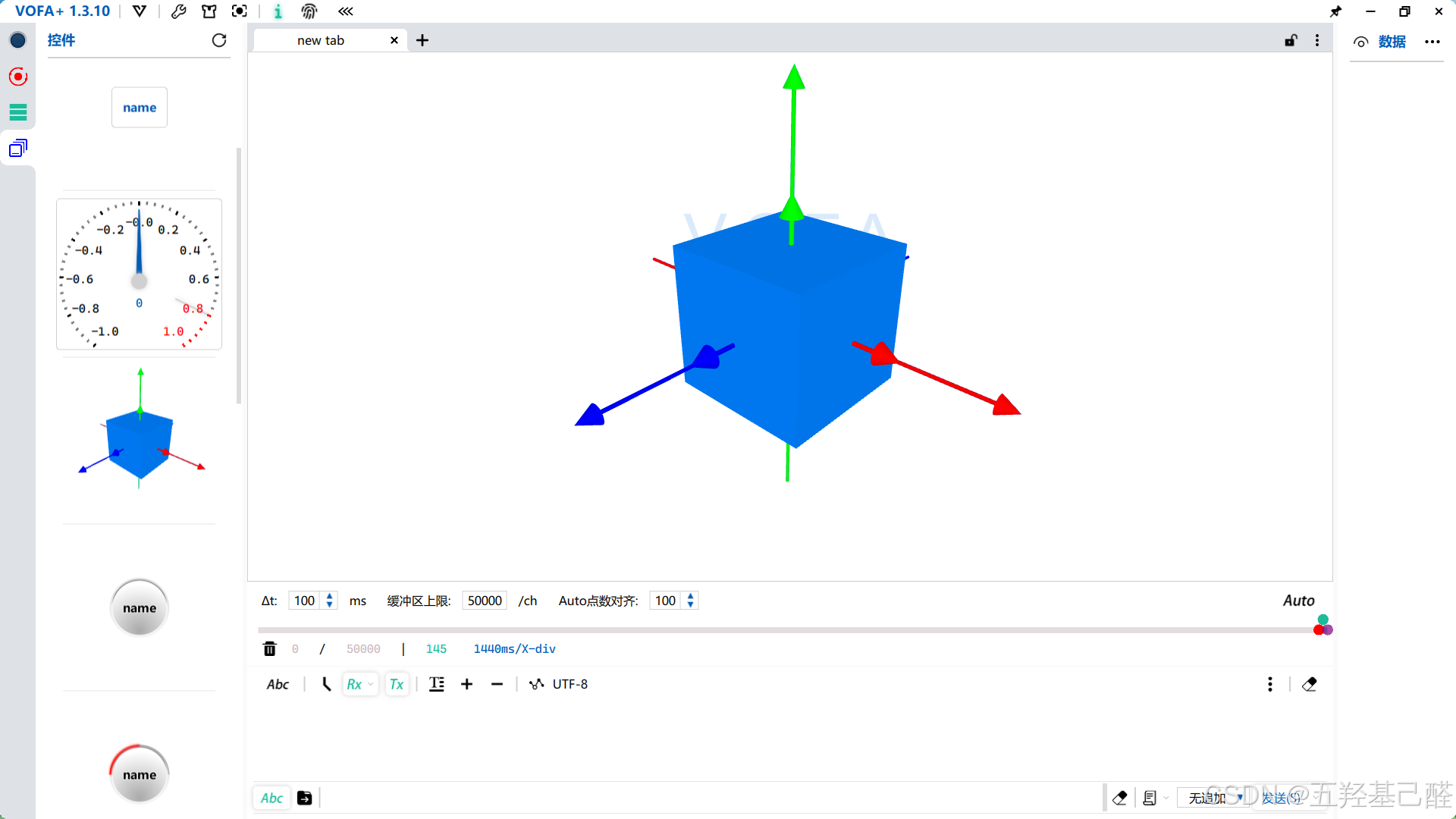
Task: Click the record icon in left sidebar
Action: pyautogui.click(x=18, y=77)
